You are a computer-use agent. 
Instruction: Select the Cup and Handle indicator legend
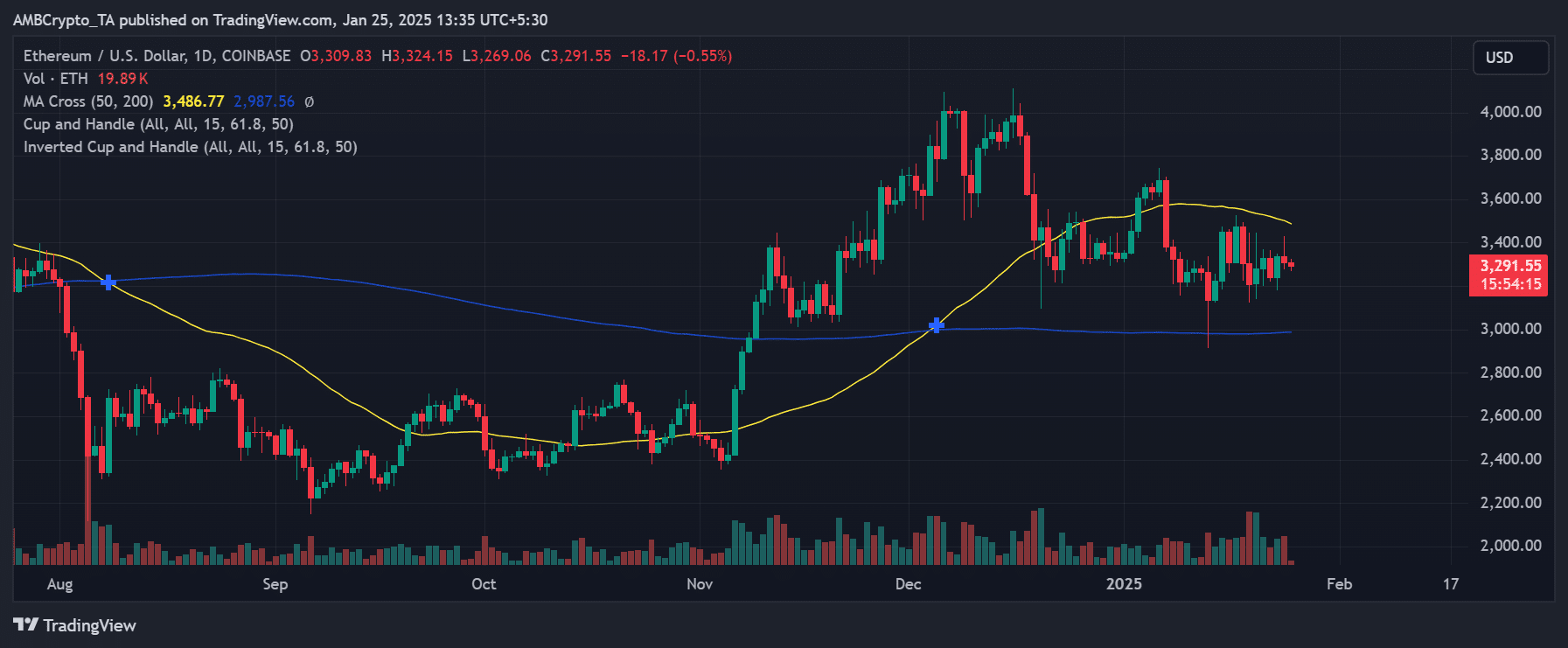click(x=158, y=124)
